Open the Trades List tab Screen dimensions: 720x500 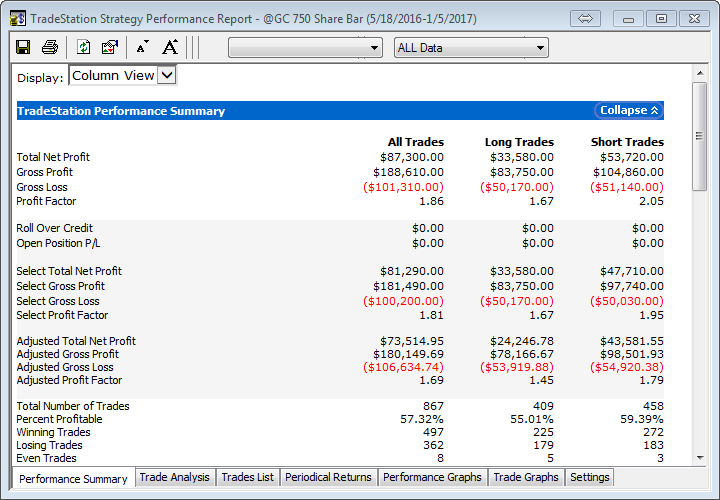click(x=247, y=478)
